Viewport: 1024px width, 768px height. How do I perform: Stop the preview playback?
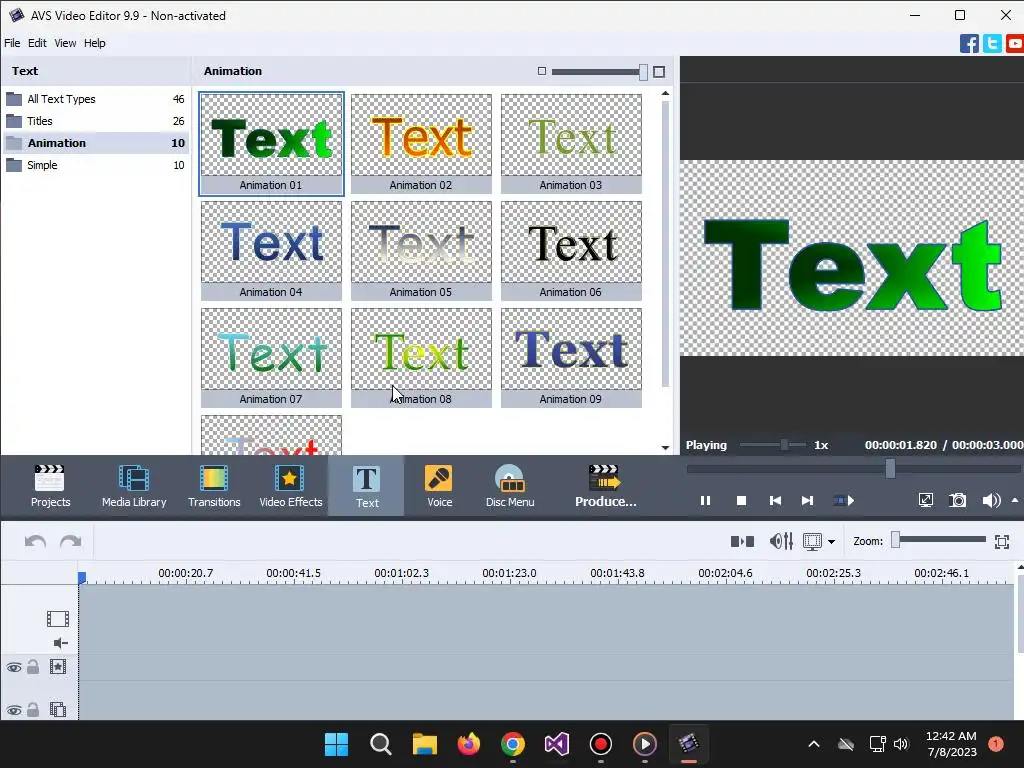tap(741, 501)
